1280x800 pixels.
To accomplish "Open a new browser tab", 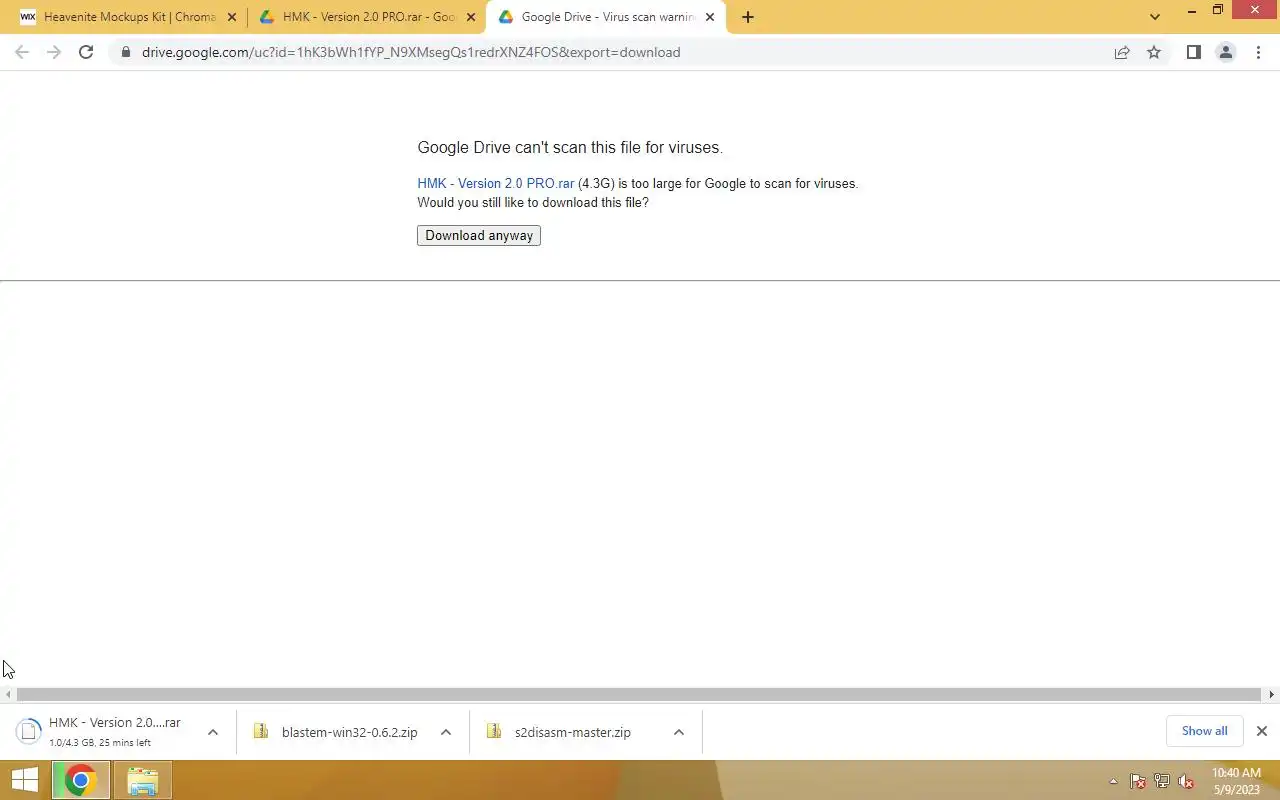I will coord(747,17).
